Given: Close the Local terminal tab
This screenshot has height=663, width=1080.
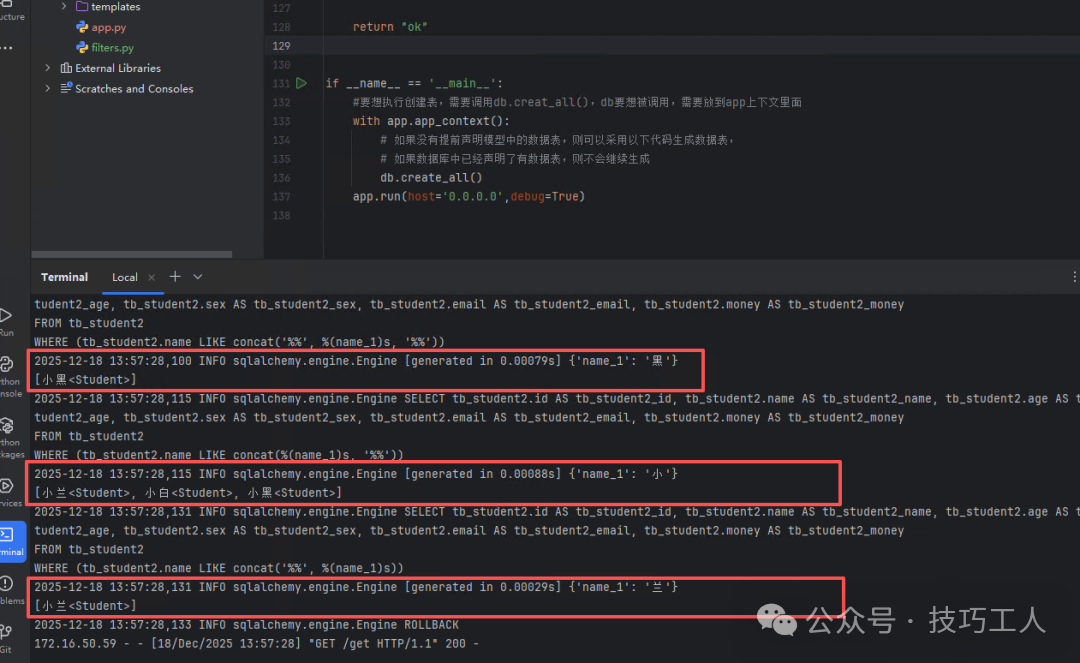Looking at the screenshot, I should (151, 277).
